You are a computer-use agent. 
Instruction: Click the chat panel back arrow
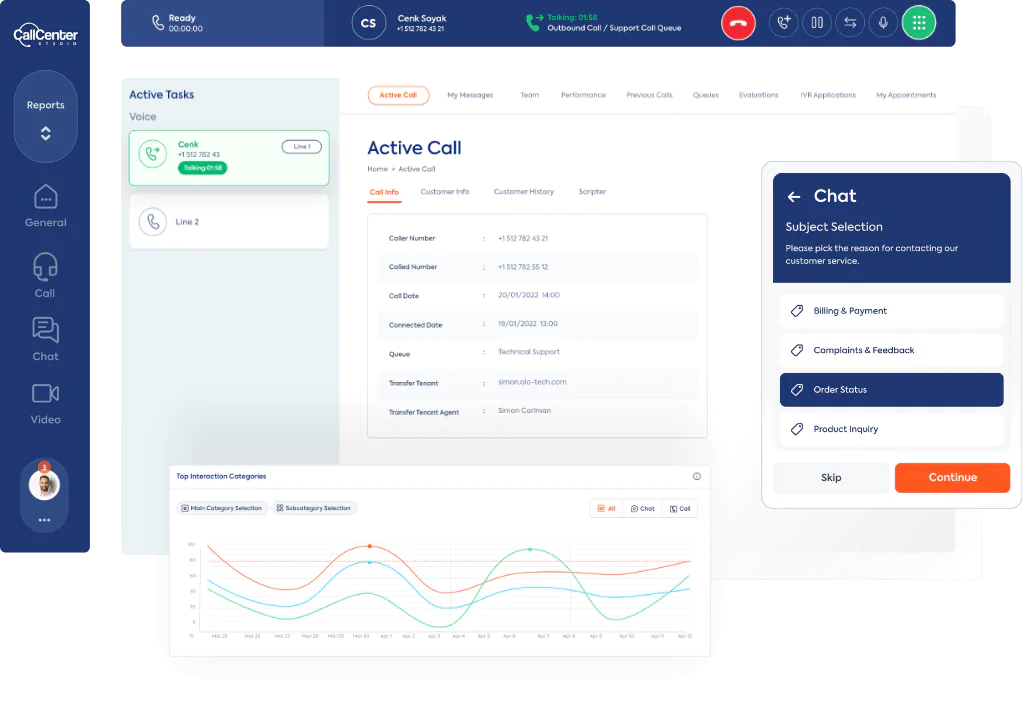pyautogui.click(x=794, y=197)
